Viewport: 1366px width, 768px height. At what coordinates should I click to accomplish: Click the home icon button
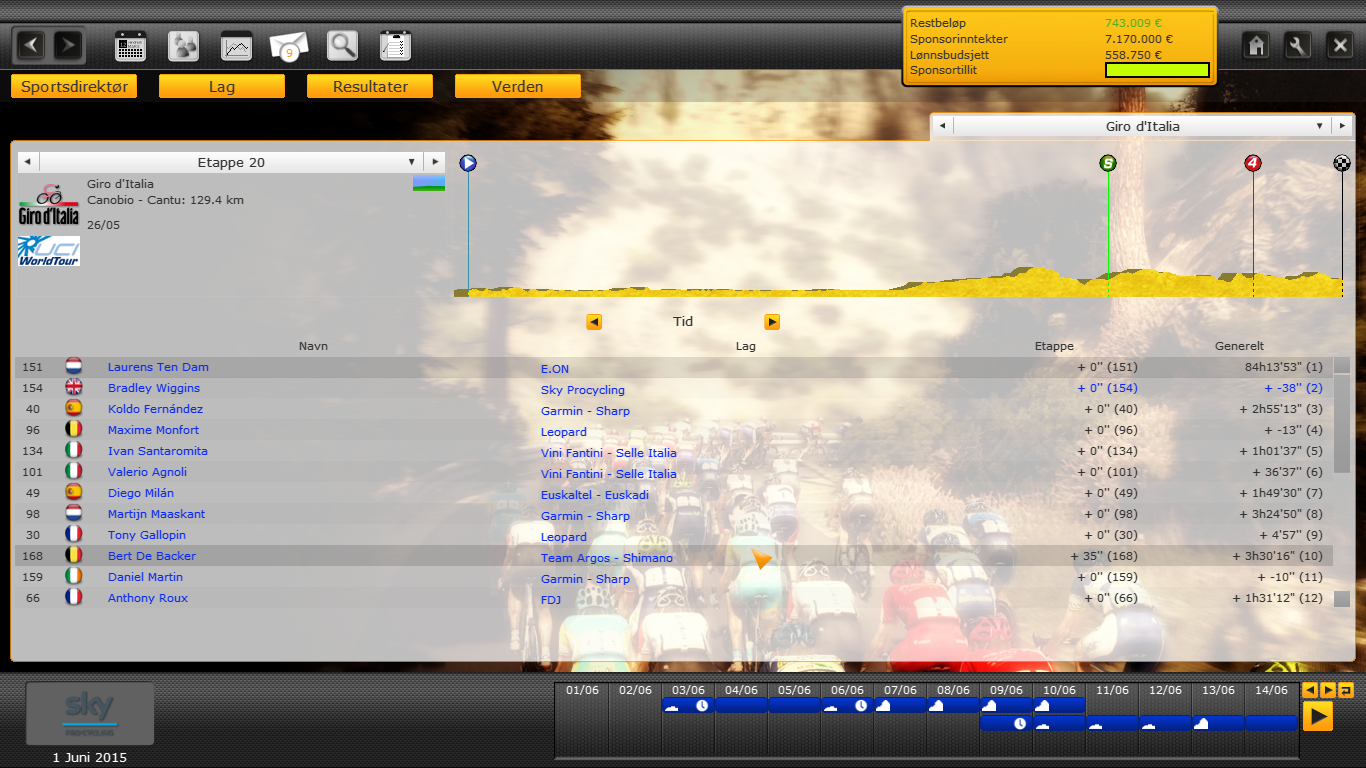tap(1256, 46)
